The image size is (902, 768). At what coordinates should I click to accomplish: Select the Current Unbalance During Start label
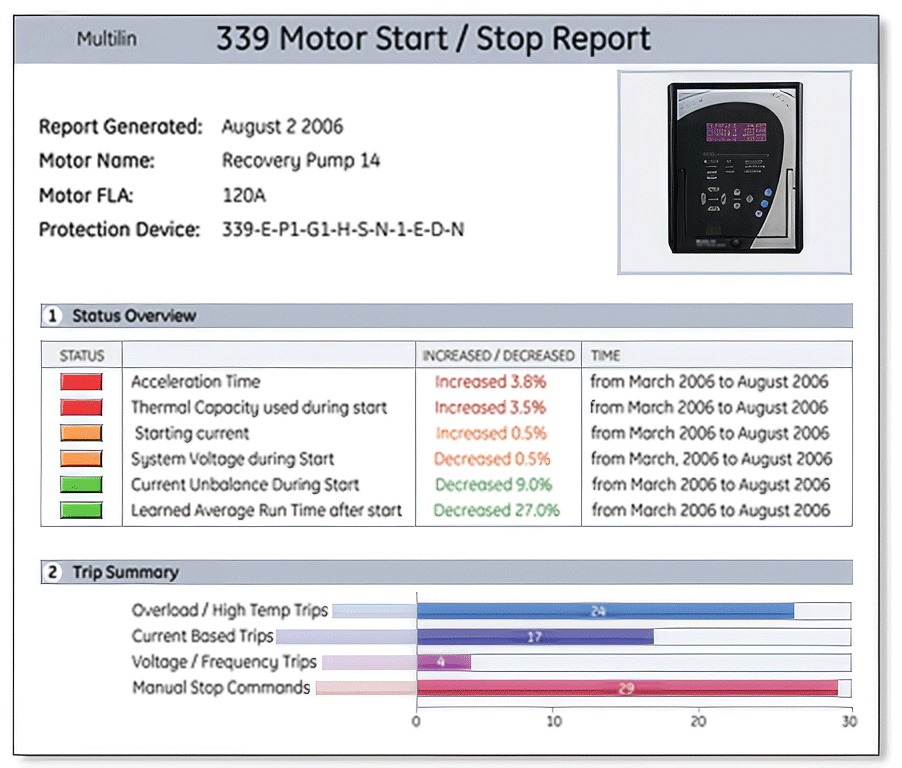(x=245, y=484)
